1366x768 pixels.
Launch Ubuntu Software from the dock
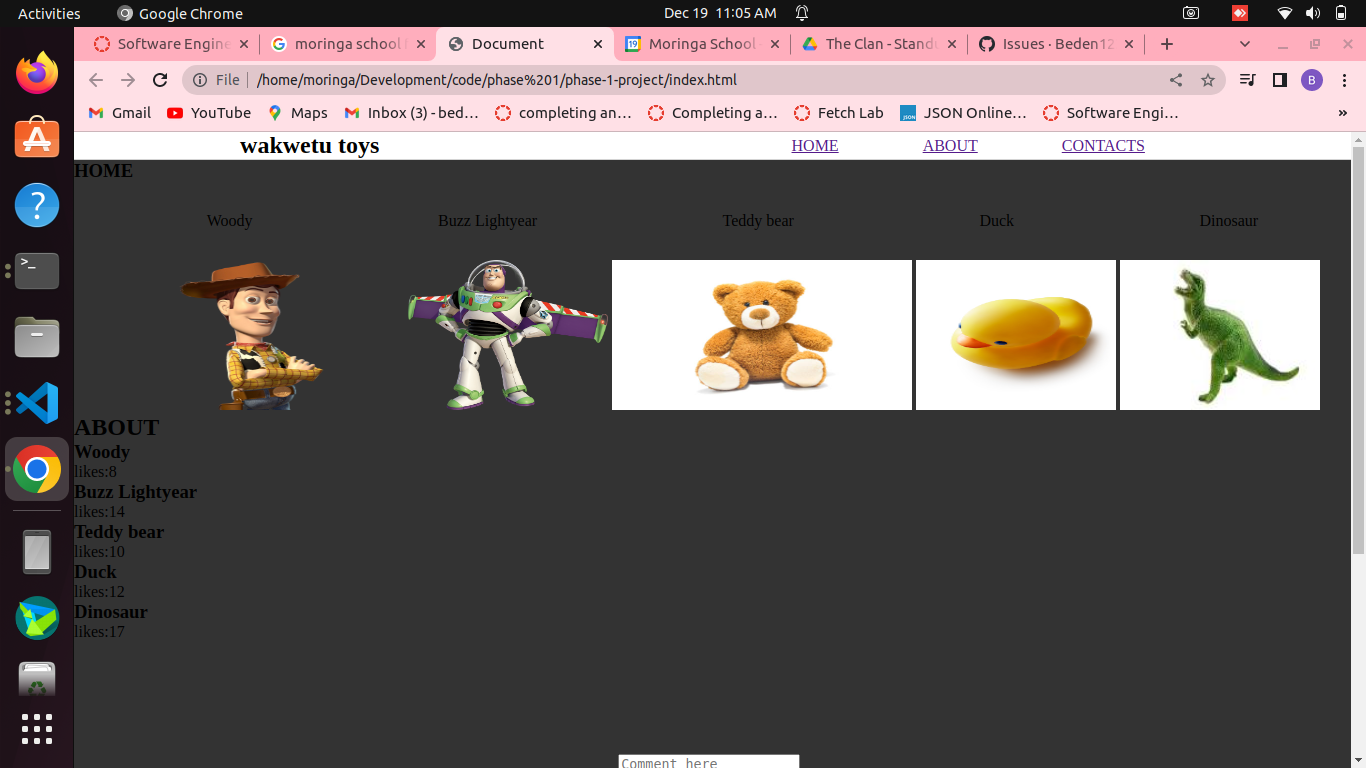tap(37, 139)
